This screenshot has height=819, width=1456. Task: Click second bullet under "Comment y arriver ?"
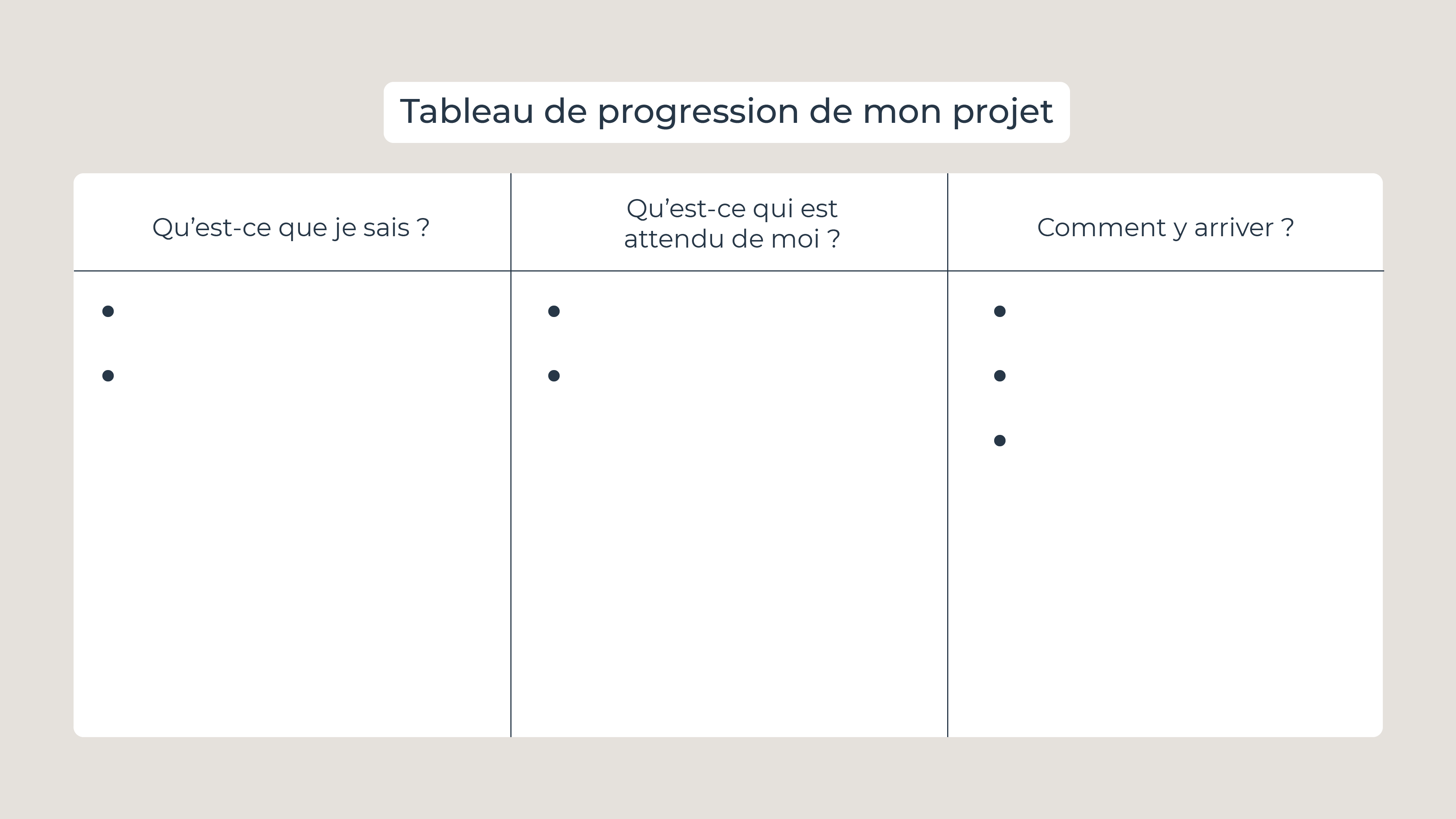point(999,376)
